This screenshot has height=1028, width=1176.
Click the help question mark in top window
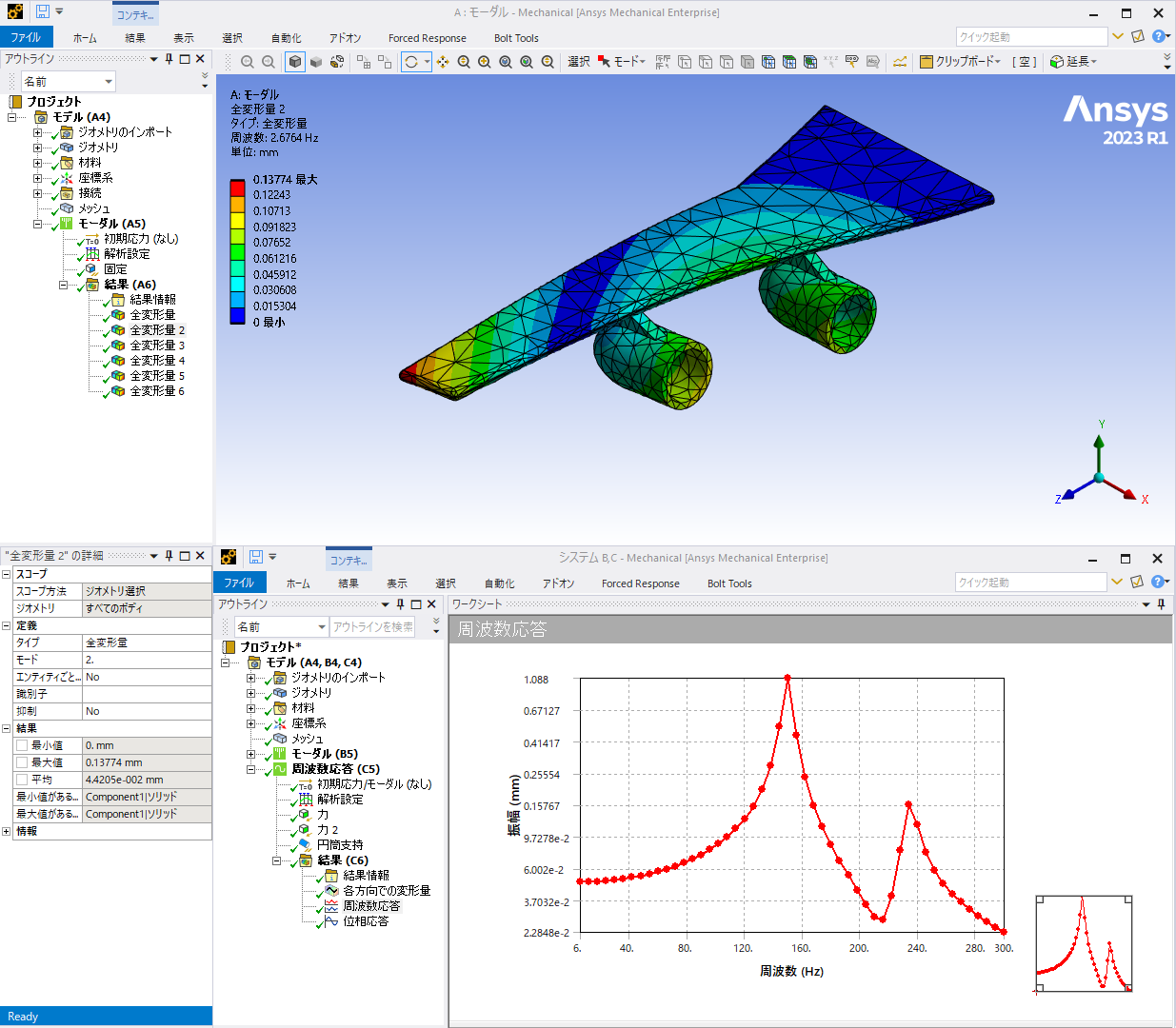[x=1158, y=37]
